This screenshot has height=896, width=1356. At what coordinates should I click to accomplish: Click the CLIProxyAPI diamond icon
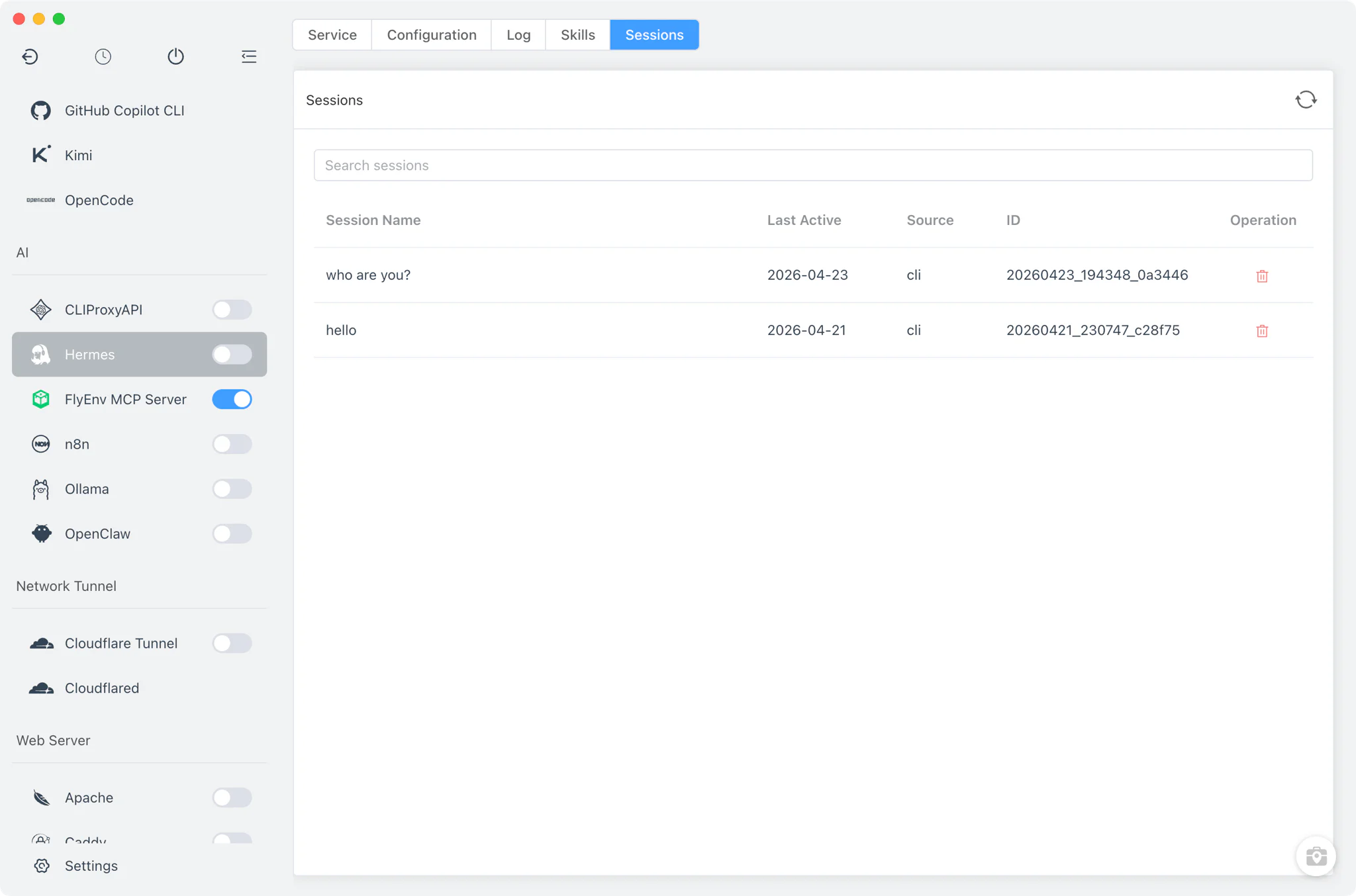click(41, 310)
